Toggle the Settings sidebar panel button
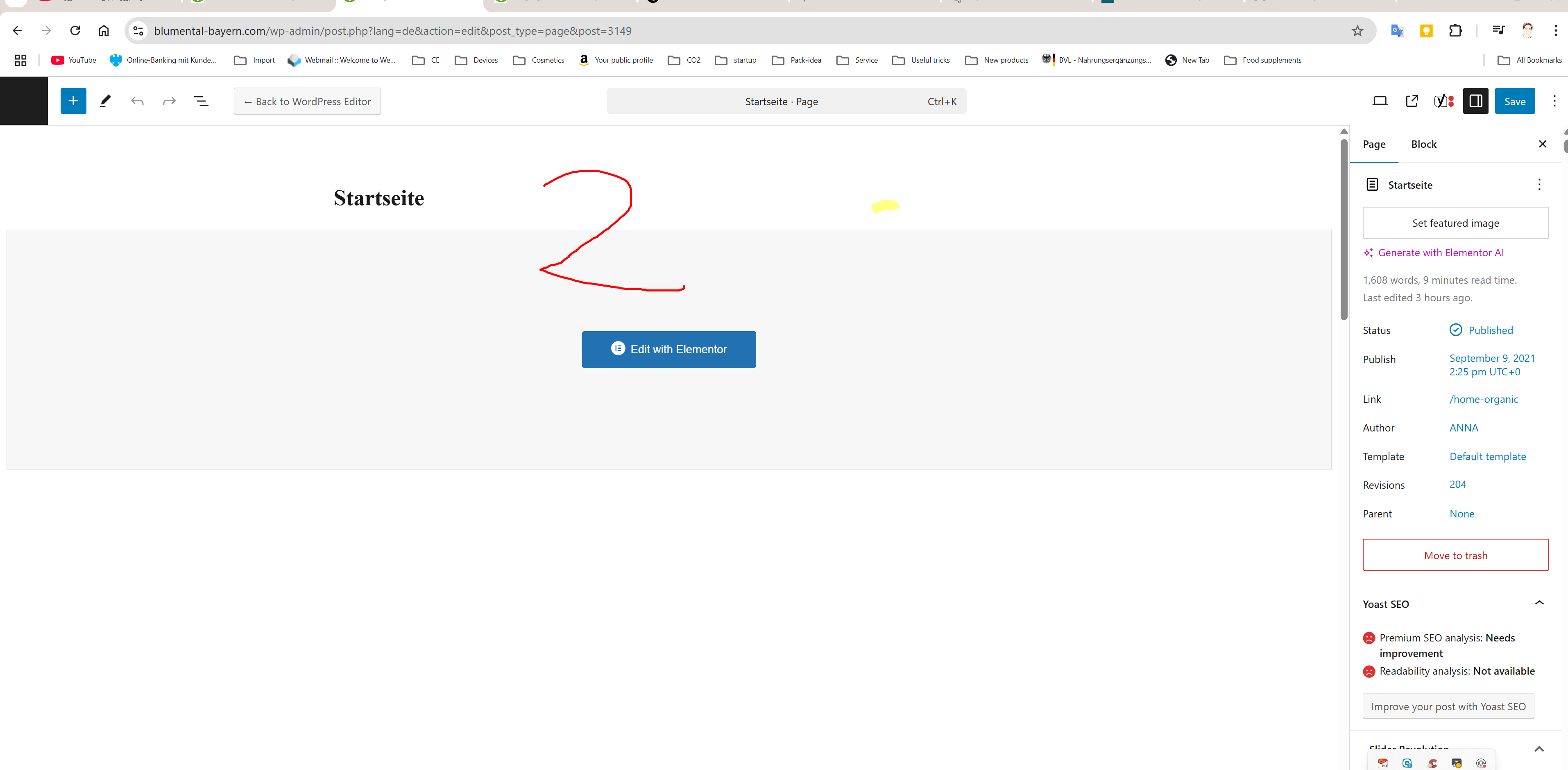Screen dimensions: 1568x770 click(1475, 101)
